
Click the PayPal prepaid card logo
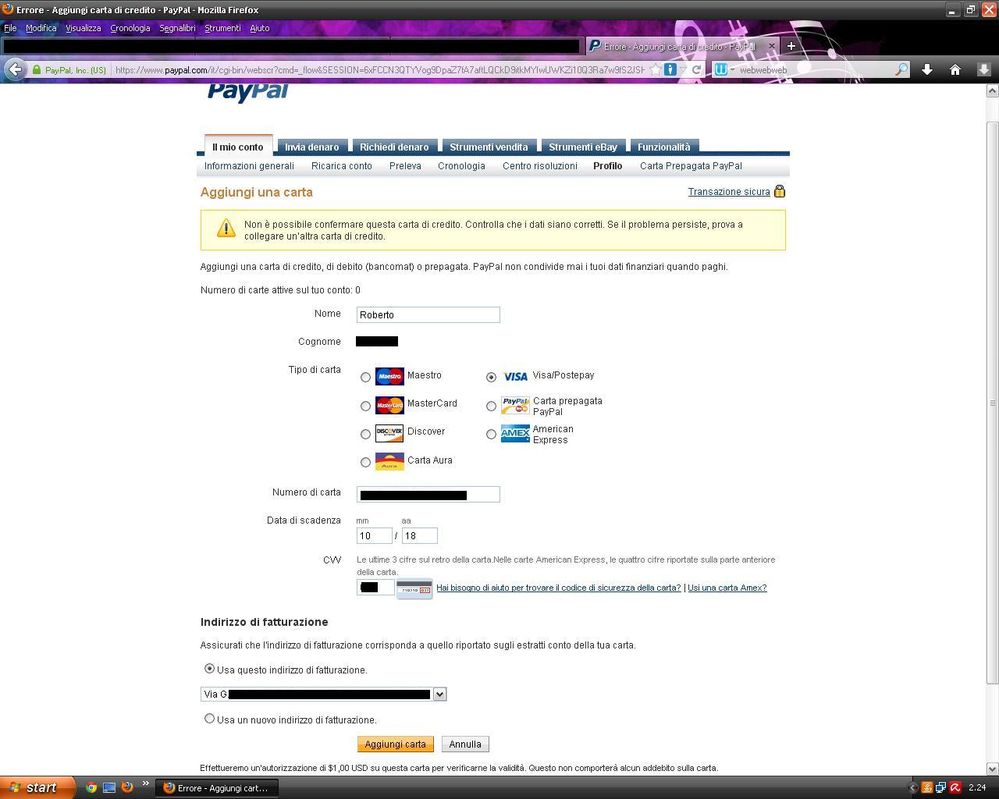pyautogui.click(x=515, y=405)
